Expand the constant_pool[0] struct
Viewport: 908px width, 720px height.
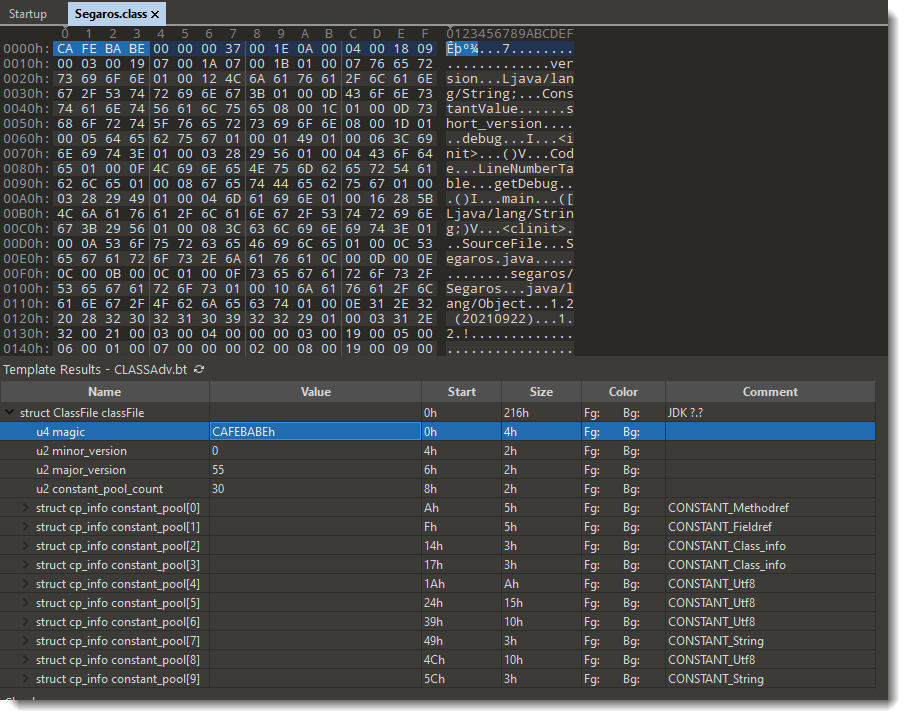(27, 508)
